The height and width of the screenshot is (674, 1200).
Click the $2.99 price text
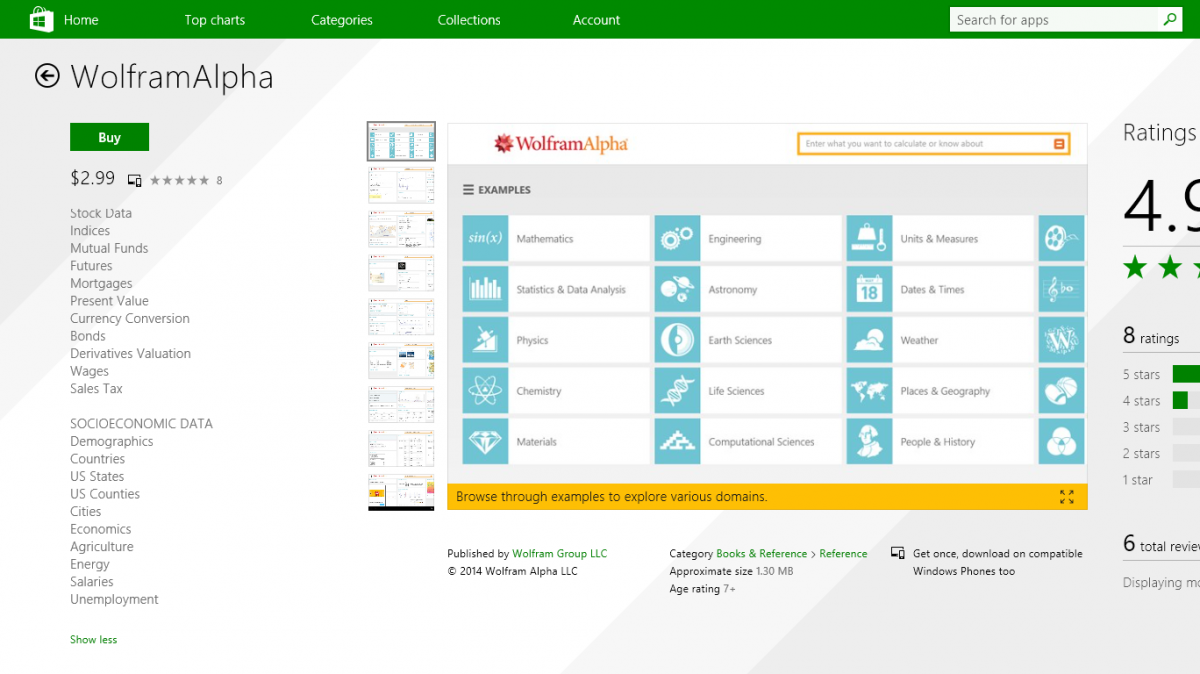click(x=93, y=178)
